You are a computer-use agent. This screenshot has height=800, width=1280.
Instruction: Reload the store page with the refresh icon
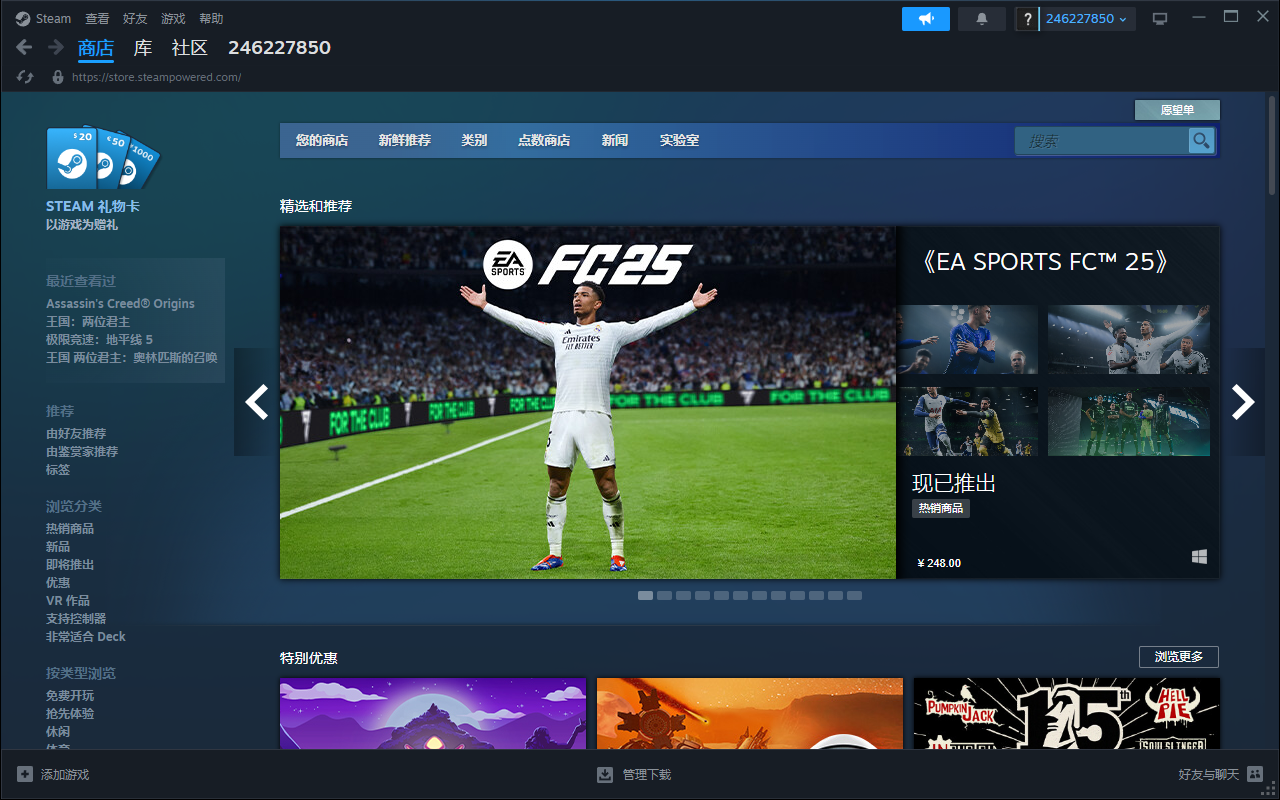tap(26, 77)
